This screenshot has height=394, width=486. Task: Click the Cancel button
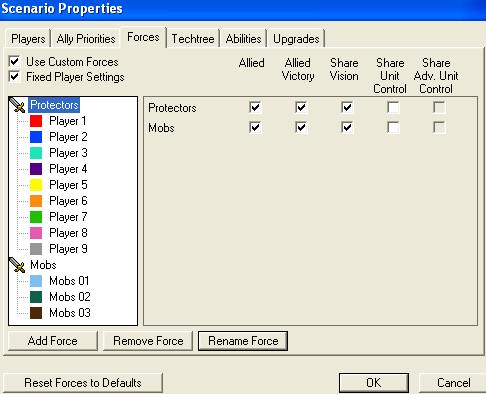tap(453, 383)
